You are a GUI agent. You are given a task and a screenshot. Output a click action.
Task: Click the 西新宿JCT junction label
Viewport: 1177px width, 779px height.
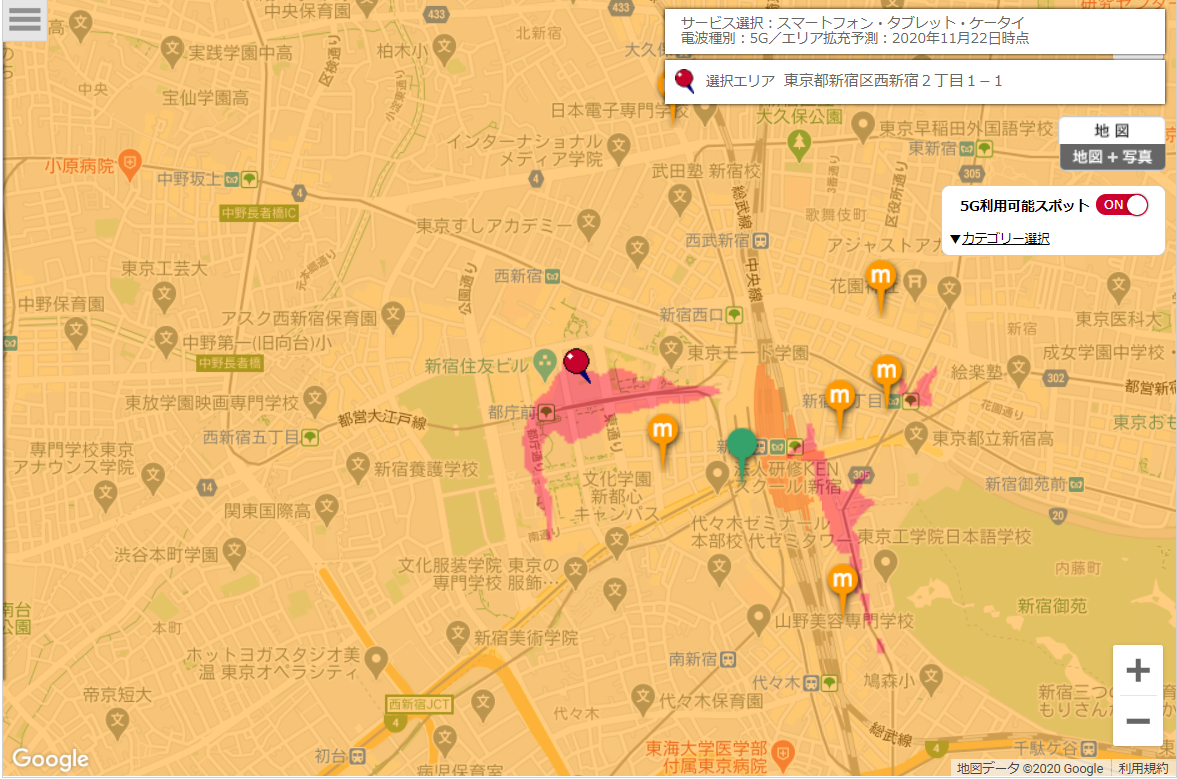click(419, 704)
